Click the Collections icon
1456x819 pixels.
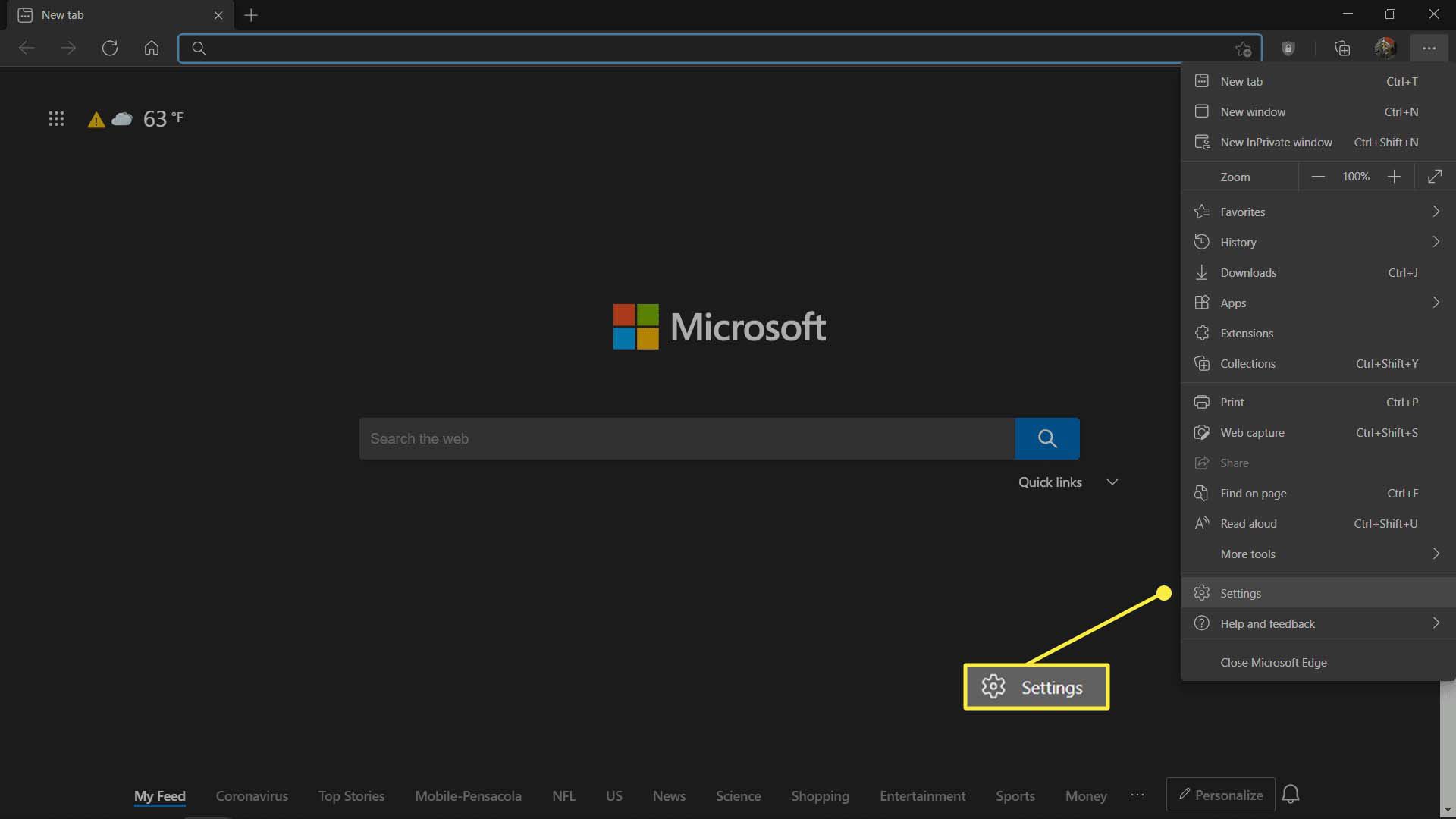(x=1342, y=47)
